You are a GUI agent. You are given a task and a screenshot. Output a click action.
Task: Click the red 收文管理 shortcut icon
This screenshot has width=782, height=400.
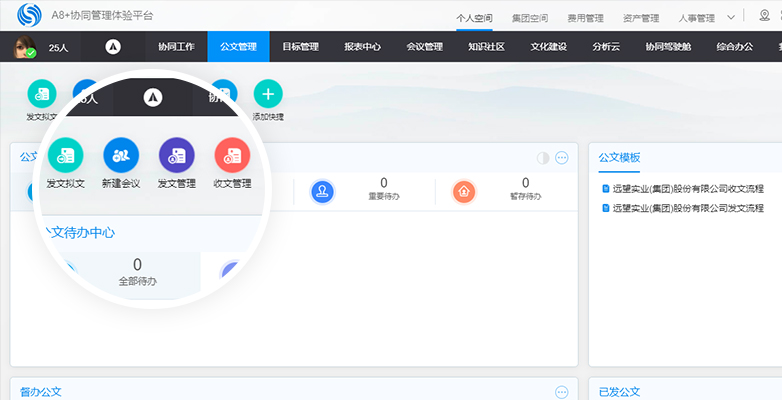232,155
